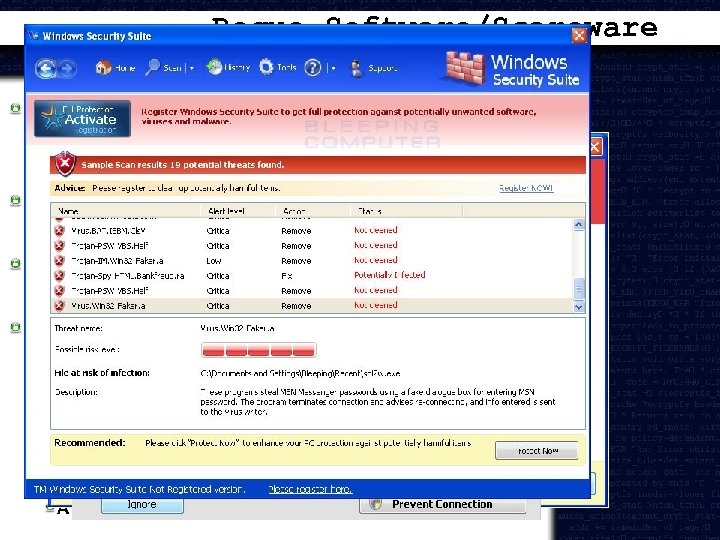Expand the Help dropdown arrow
720x540 pixels.
(x=333, y=68)
